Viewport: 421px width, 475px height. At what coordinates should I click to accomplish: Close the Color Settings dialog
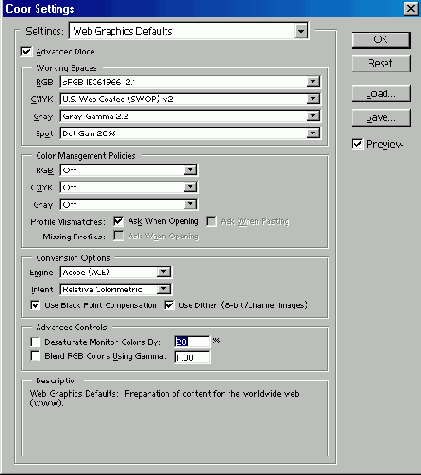tap(411, 8)
